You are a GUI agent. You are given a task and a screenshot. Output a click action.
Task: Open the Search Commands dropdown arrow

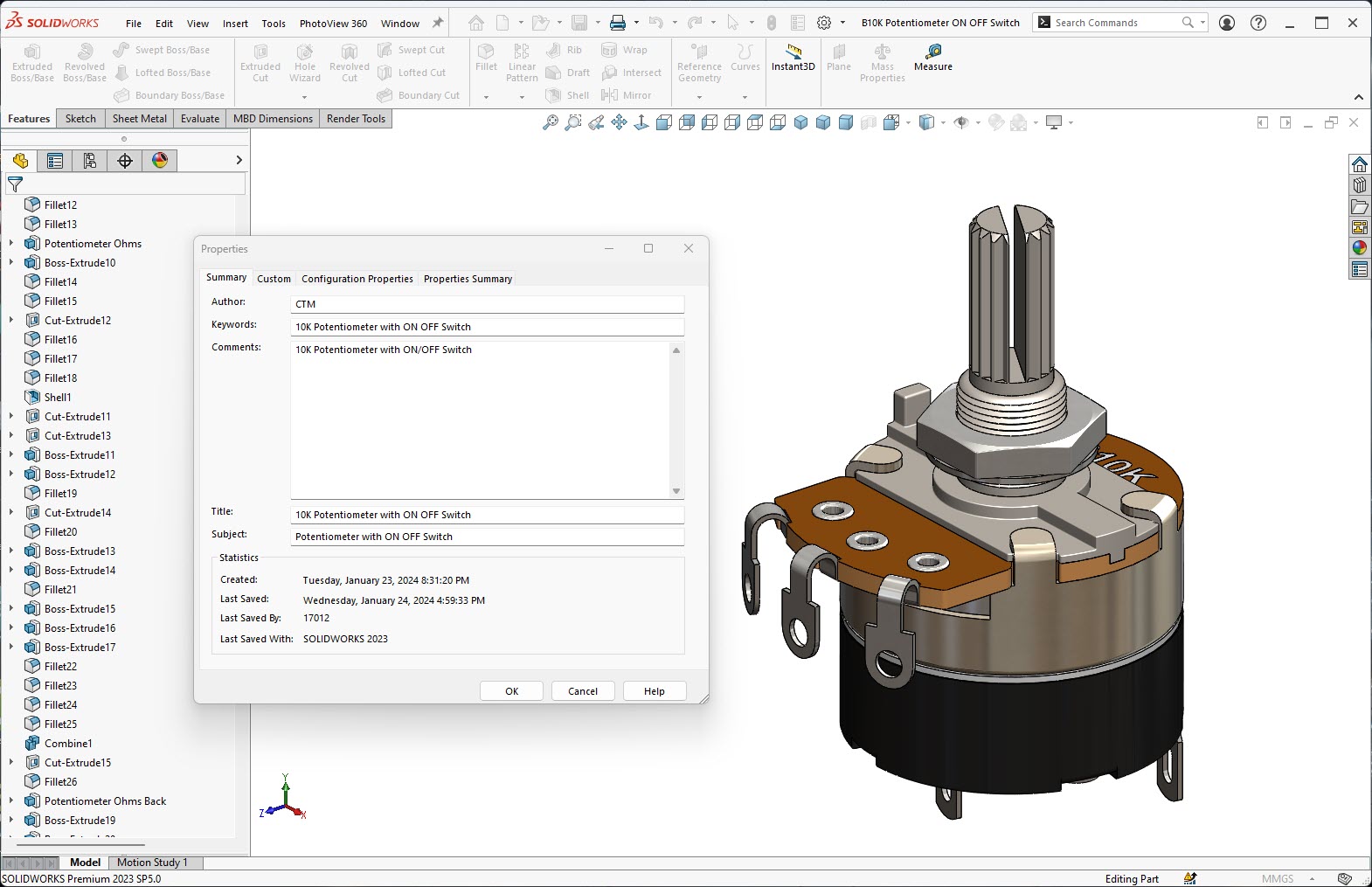click(x=1202, y=23)
